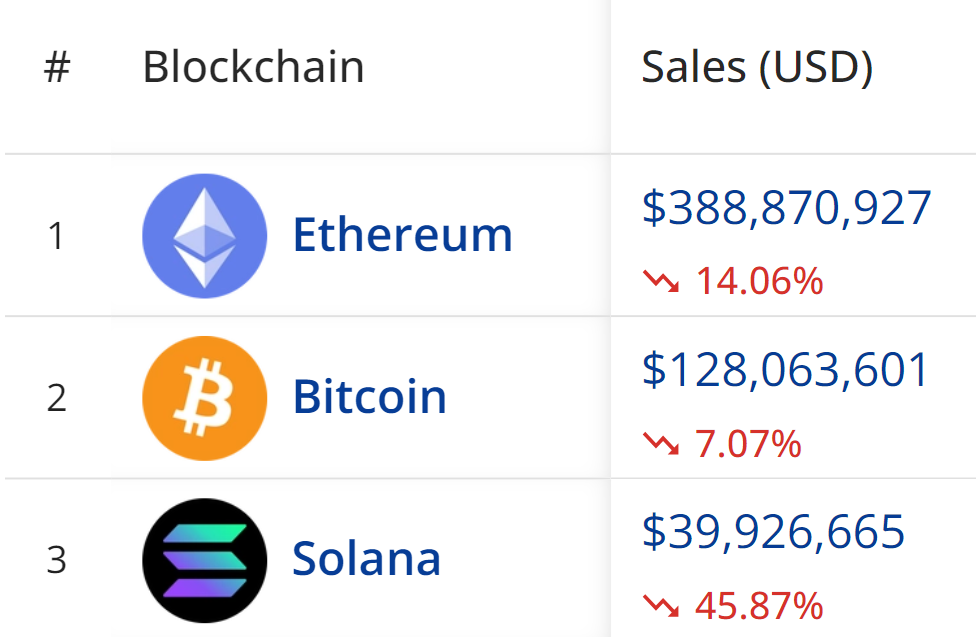Click Solana's red downtrend arrow icon
Screen dimensions: 976x637
pyautogui.click(x=660, y=605)
